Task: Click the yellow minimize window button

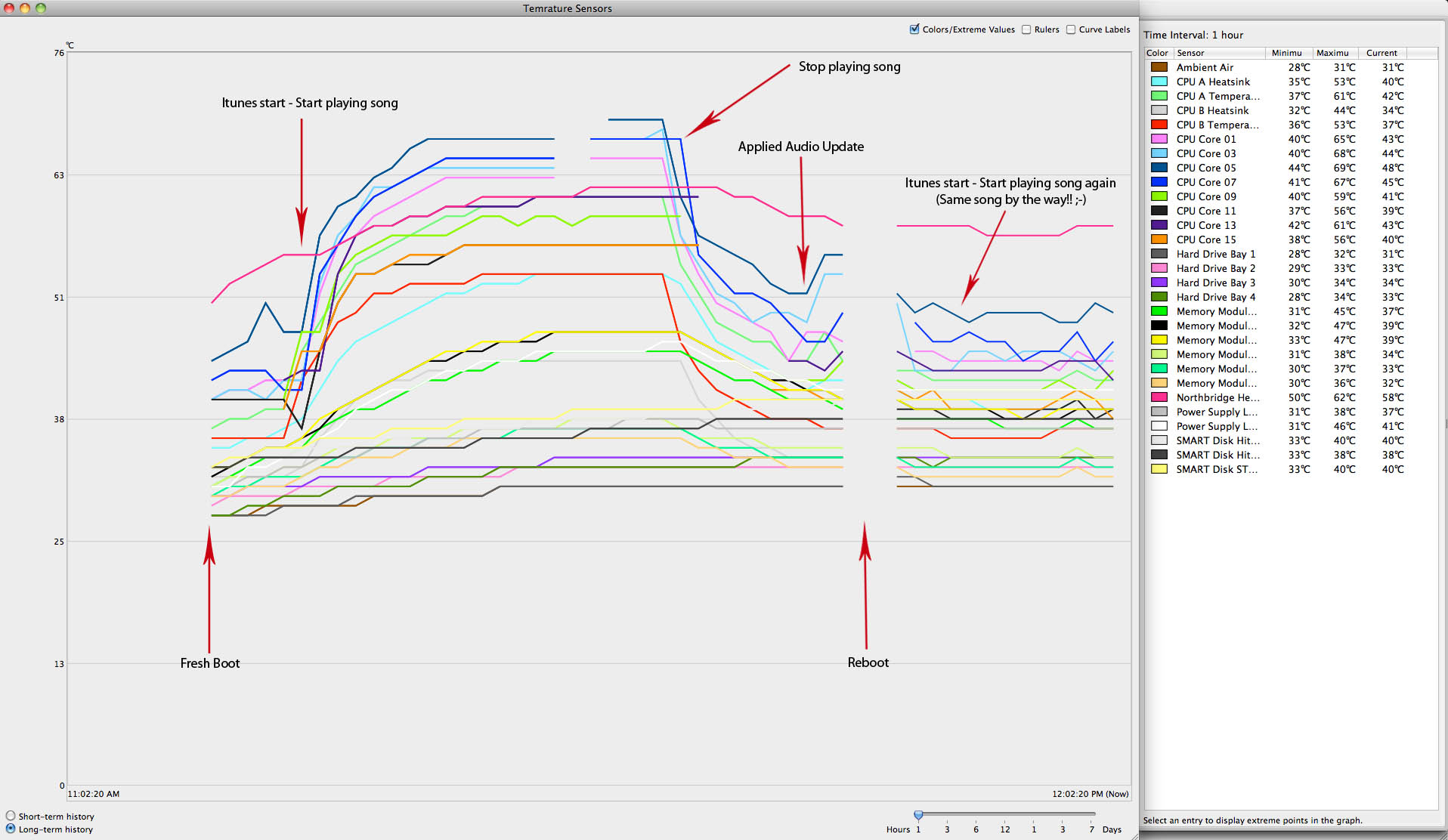Action: pyautogui.click(x=25, y=8)
